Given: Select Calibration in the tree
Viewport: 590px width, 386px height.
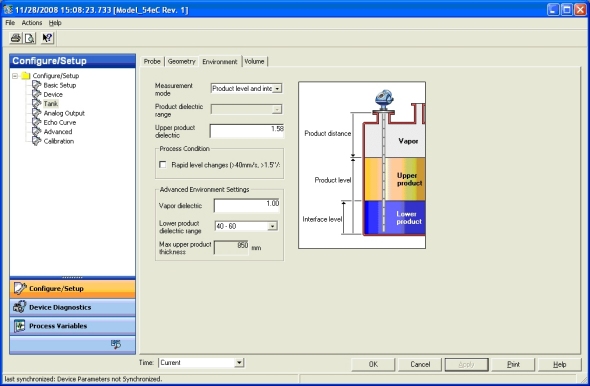Looking at the screenshot, I should pos(59,141).
